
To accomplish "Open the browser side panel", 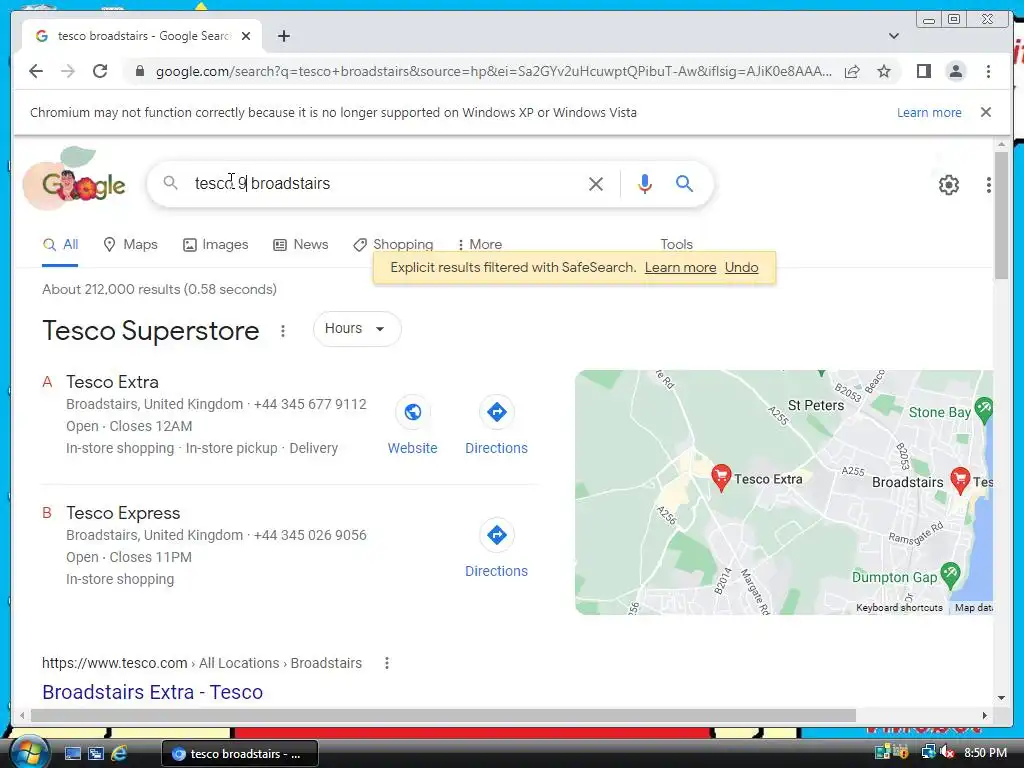I will tap(923, 71).
